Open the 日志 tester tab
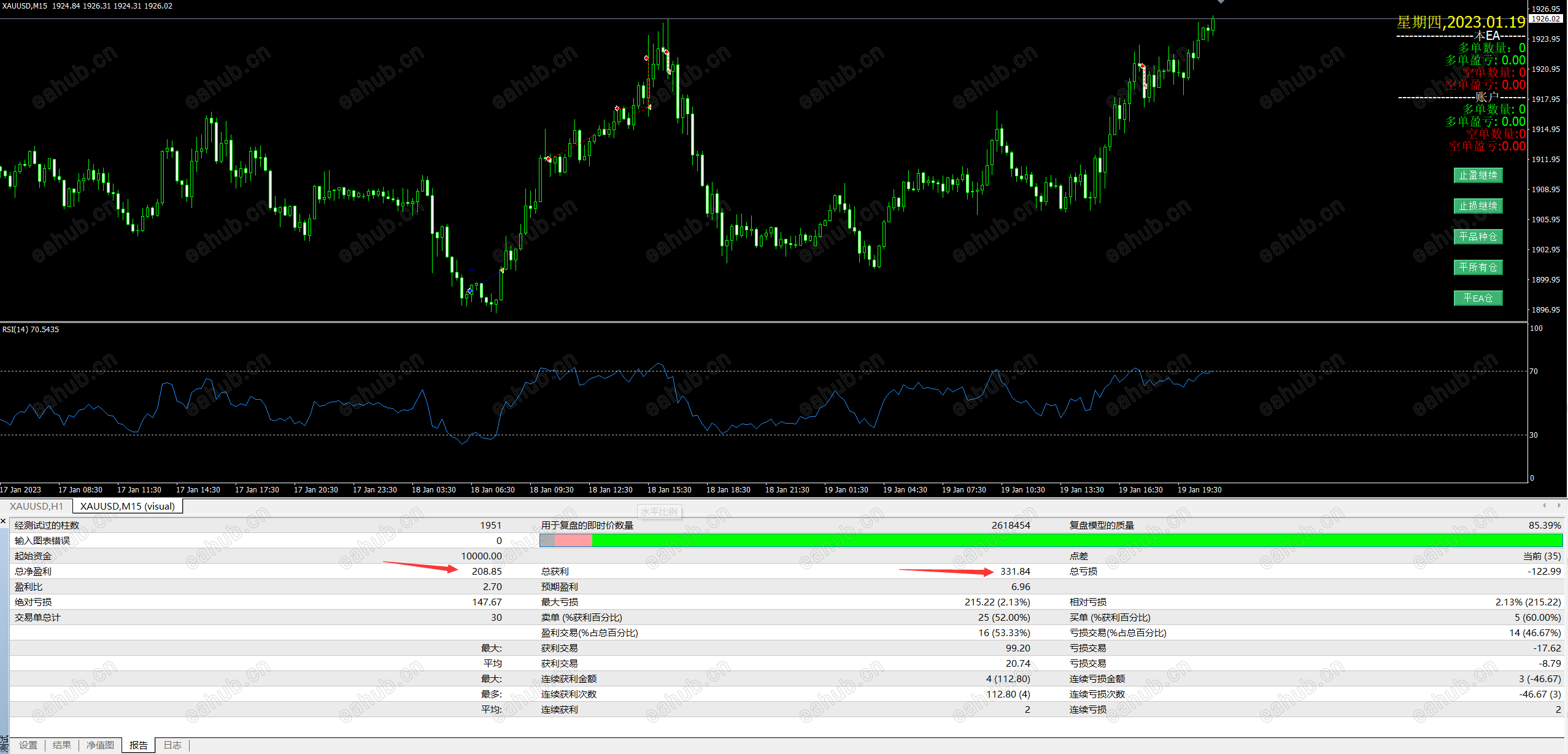The height and width of the screenshot is (754, 1568). [172, 745]
